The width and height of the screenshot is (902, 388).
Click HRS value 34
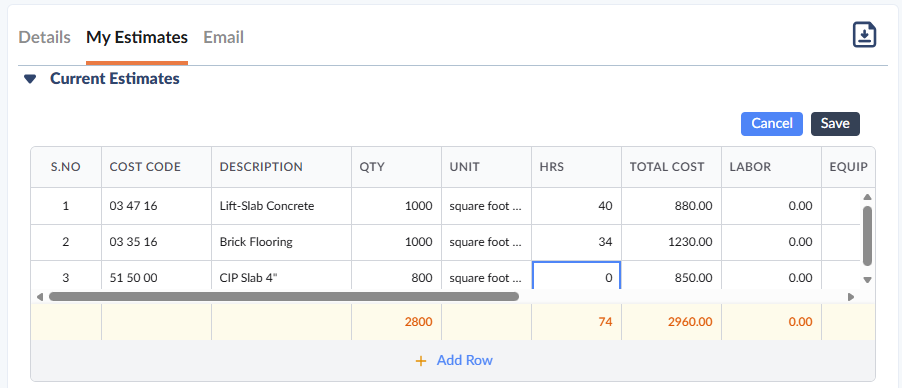[x=605, y=242]
